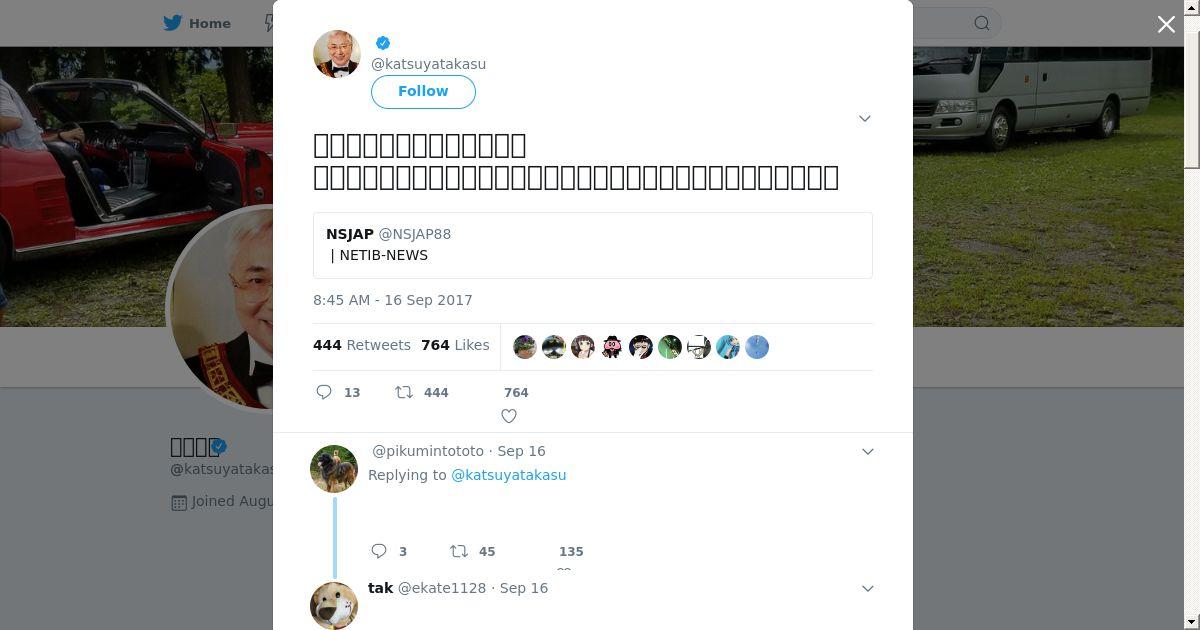
Task: Open the quoted NSJAP tweet card
Action: [x=592, y=245]
